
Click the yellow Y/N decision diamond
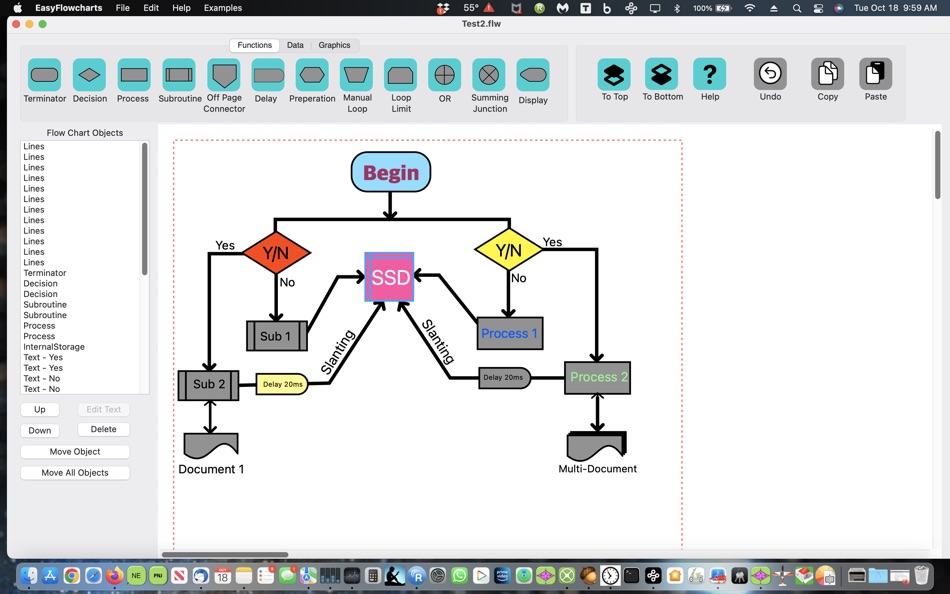pos(508,250)
